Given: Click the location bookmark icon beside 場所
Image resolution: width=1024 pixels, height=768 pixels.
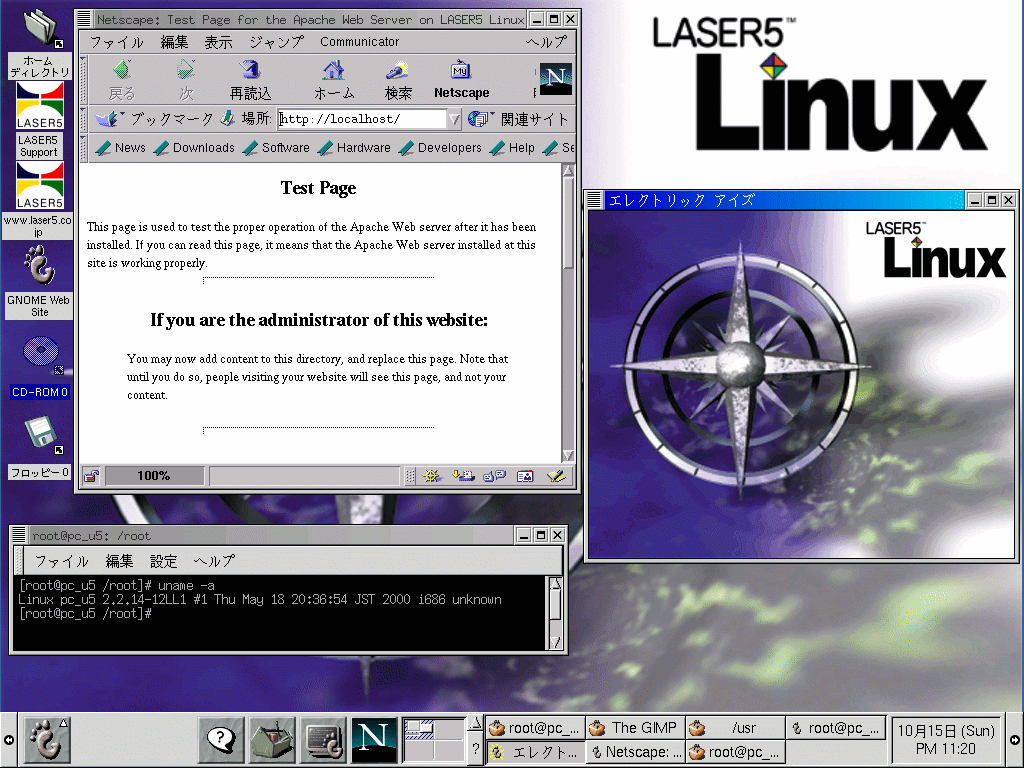Looking at the screenshot, I should click(x=227, y=118).
